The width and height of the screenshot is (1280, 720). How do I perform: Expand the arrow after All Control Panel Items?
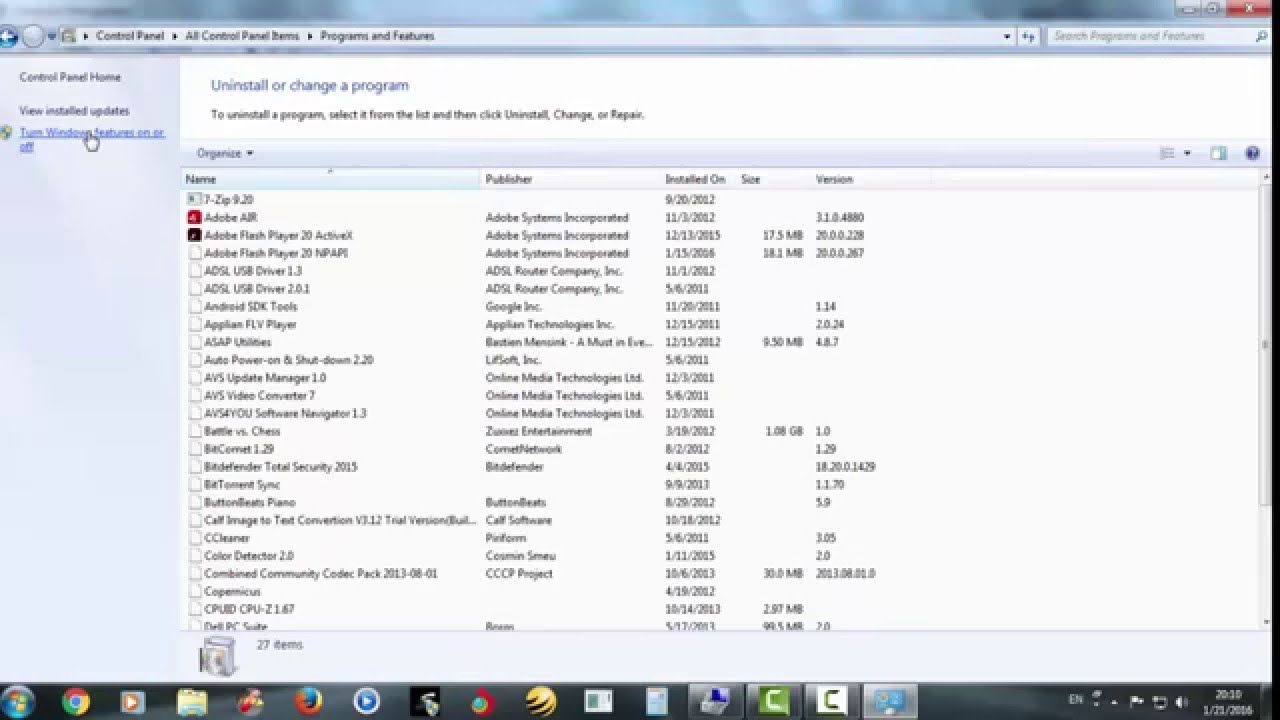click(x=309, y=36)
